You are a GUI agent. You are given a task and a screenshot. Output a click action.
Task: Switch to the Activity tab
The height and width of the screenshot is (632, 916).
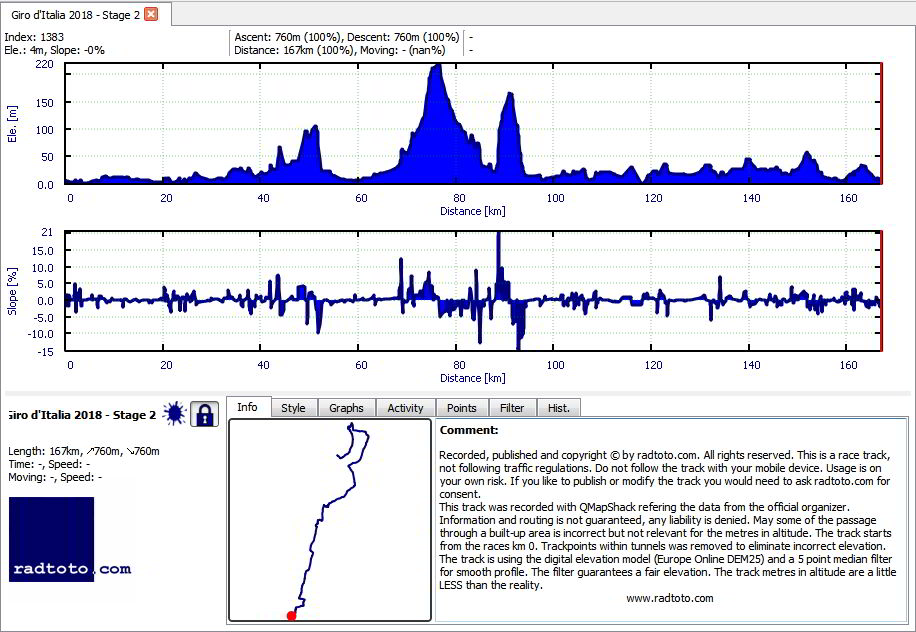[405, 408]
